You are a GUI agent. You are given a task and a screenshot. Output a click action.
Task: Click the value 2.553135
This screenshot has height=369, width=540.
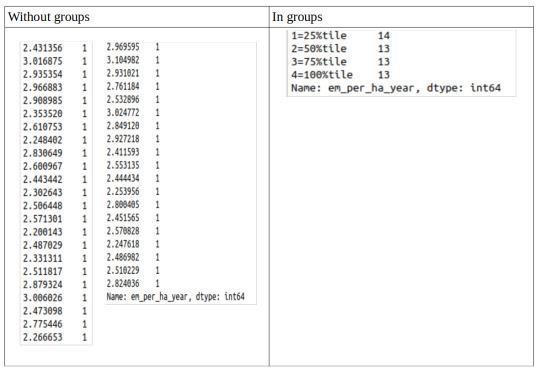tap(123, 165)
